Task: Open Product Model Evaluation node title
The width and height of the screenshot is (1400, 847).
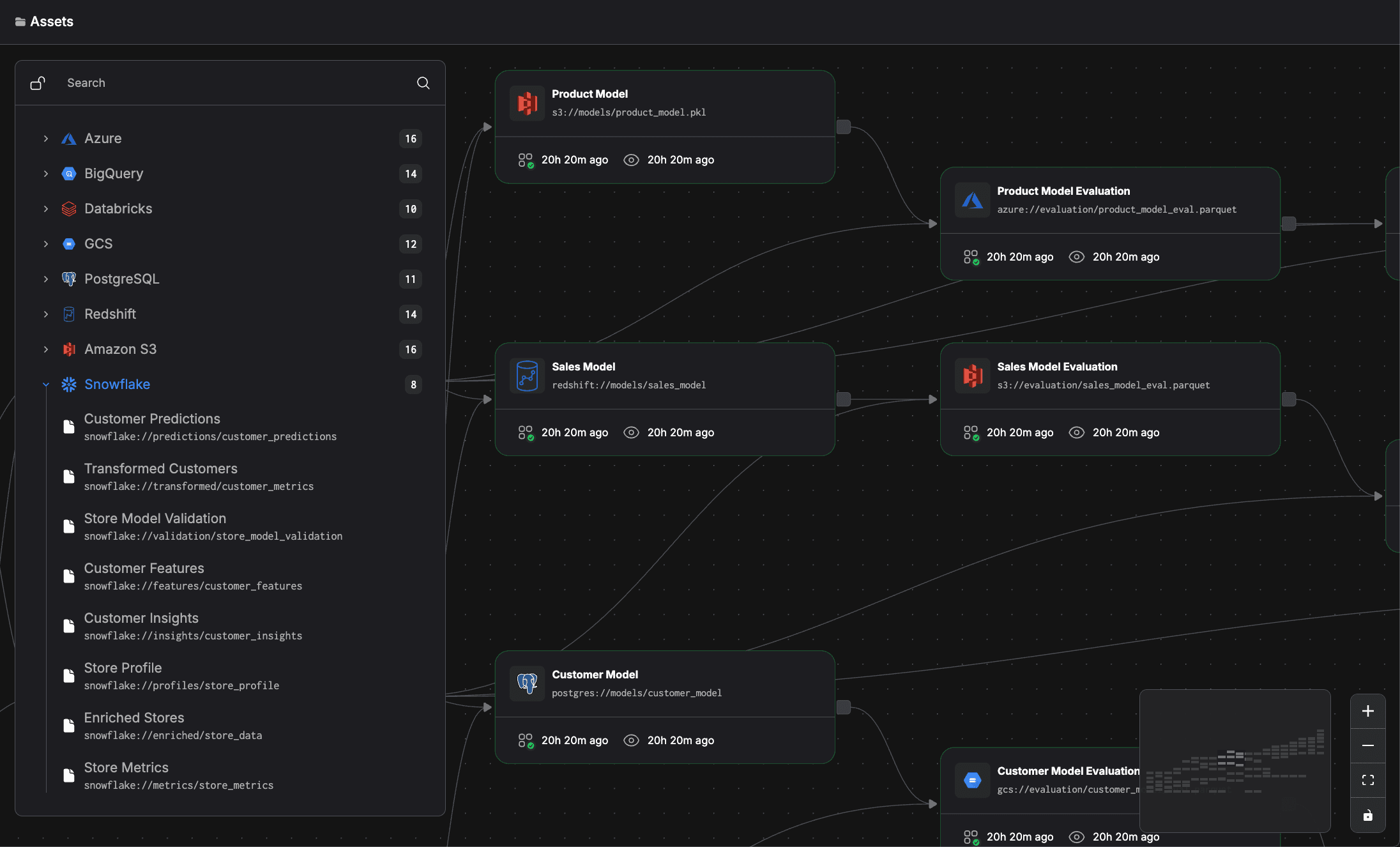Action: tap(1063, 191)
